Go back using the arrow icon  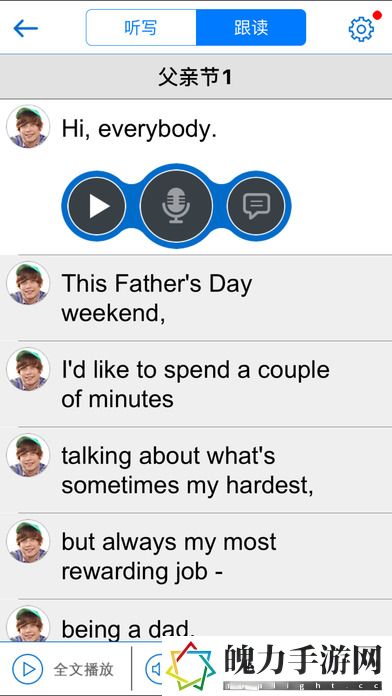pyautogui.click(x=26, y=29)
